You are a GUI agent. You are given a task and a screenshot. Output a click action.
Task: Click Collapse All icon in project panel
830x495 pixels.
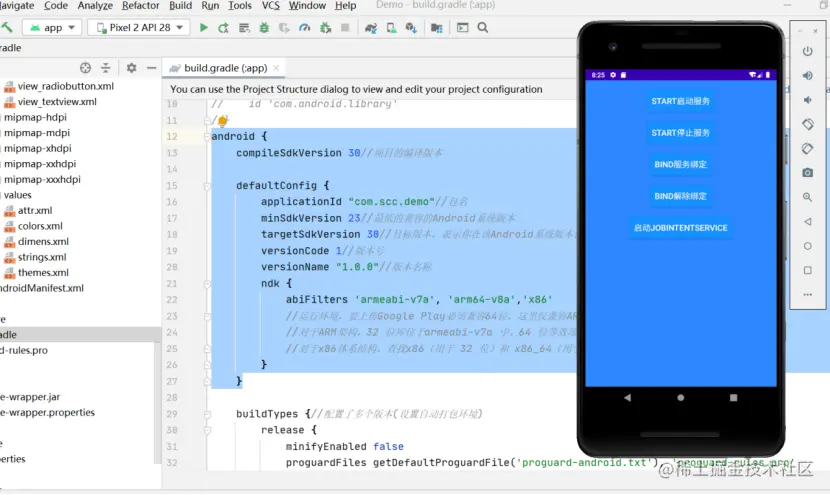pos(106,68)
